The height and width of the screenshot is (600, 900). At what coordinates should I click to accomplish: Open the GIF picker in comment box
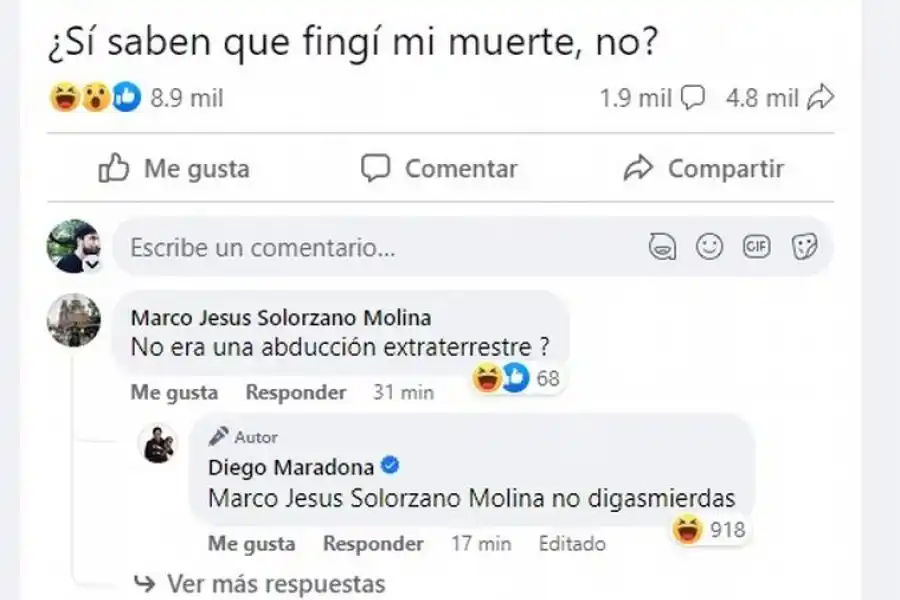[x=756, y=247]
